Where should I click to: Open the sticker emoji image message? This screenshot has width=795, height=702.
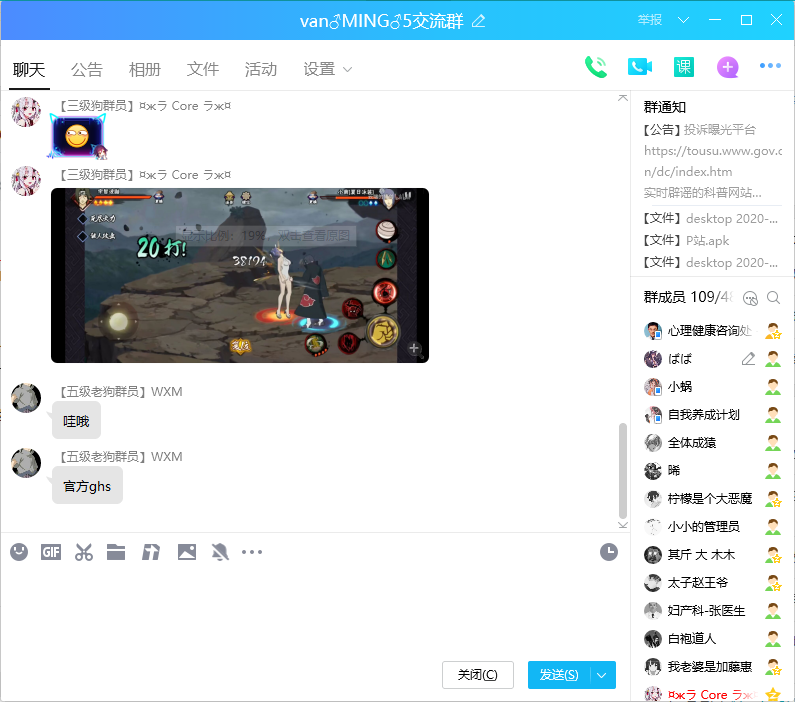(78, 136)
